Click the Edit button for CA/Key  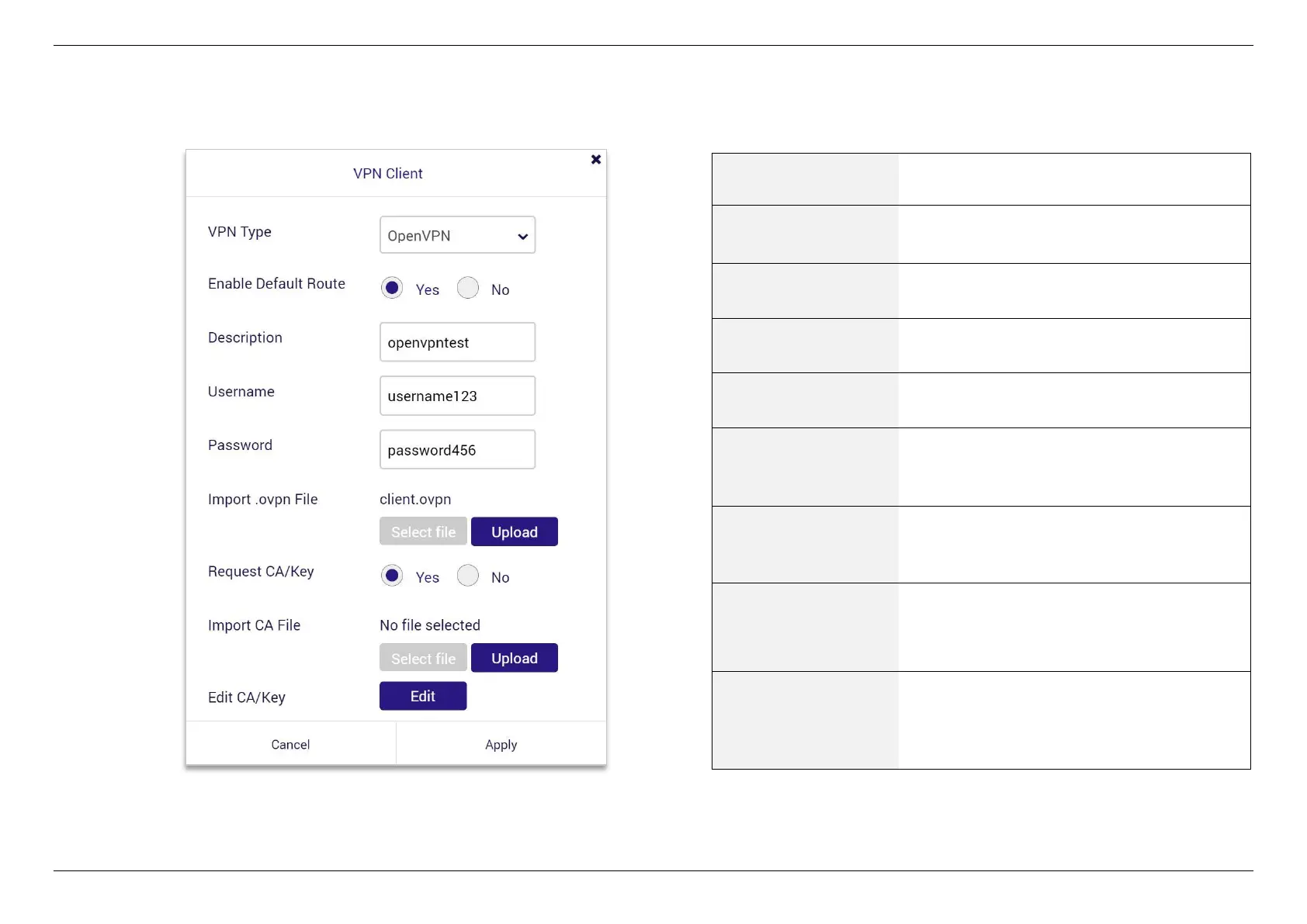tap(423, 696)
